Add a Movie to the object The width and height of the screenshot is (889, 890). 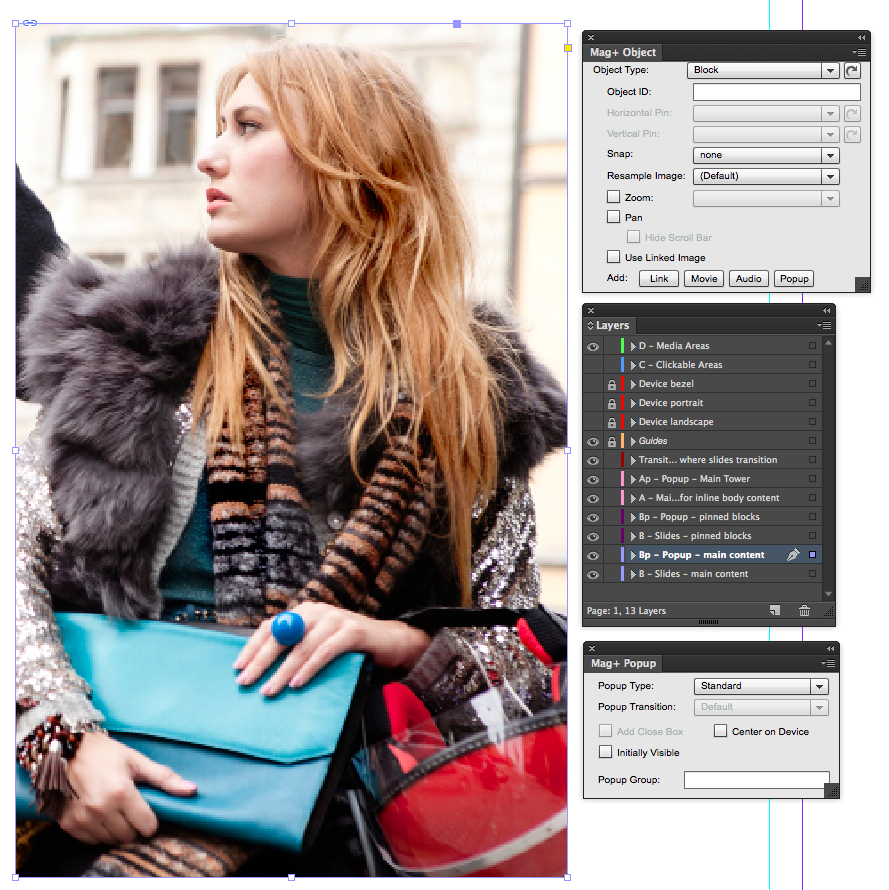(704, 278)
